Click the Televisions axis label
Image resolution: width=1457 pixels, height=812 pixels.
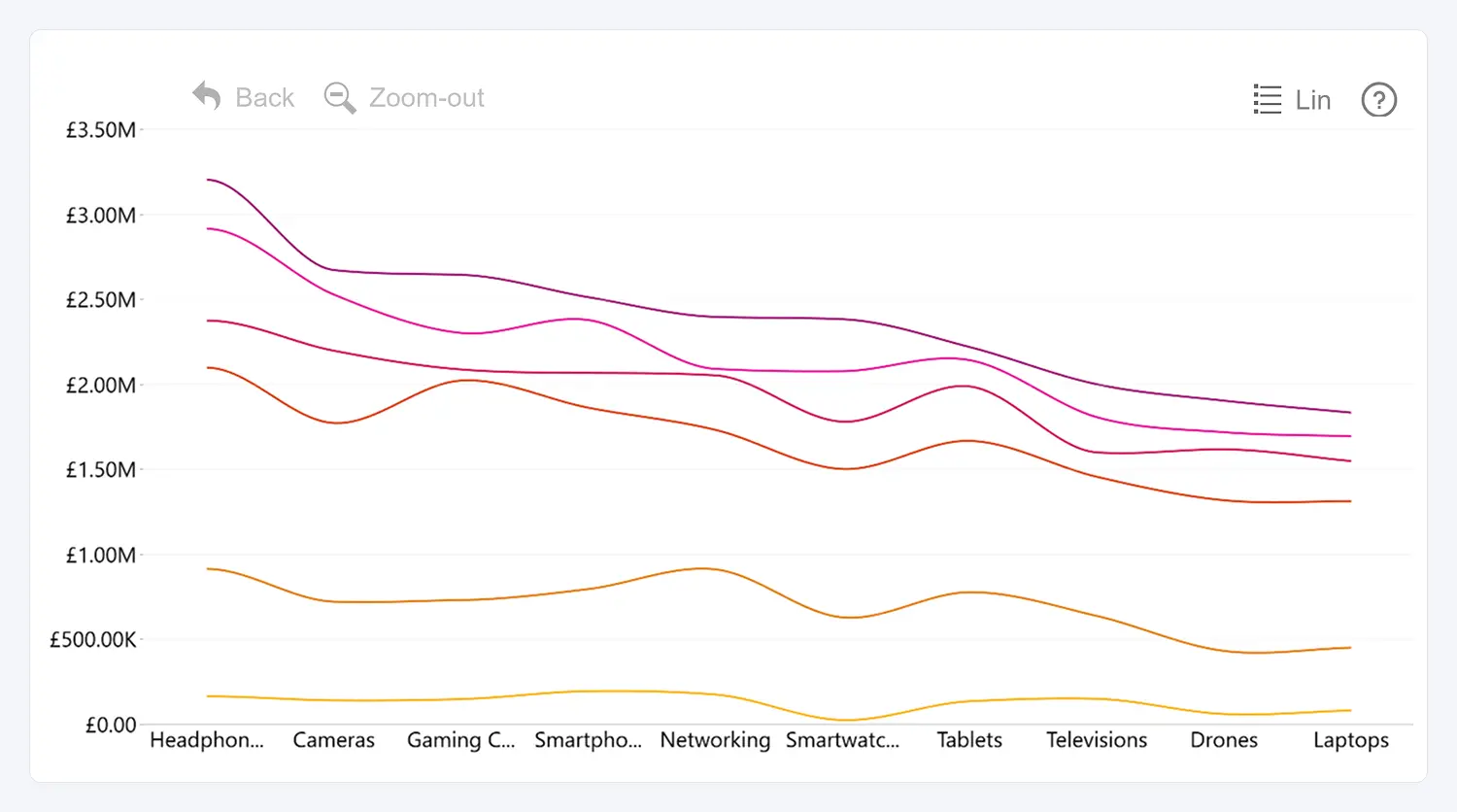pos(1097,740)
